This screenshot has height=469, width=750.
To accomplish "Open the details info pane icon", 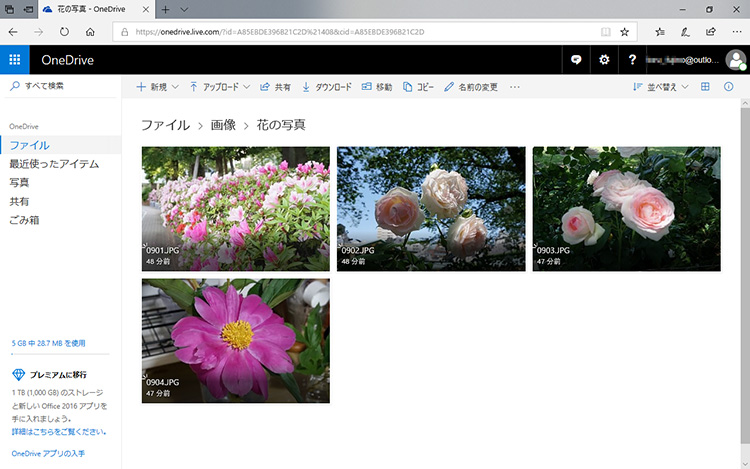I will pos(728,87).
